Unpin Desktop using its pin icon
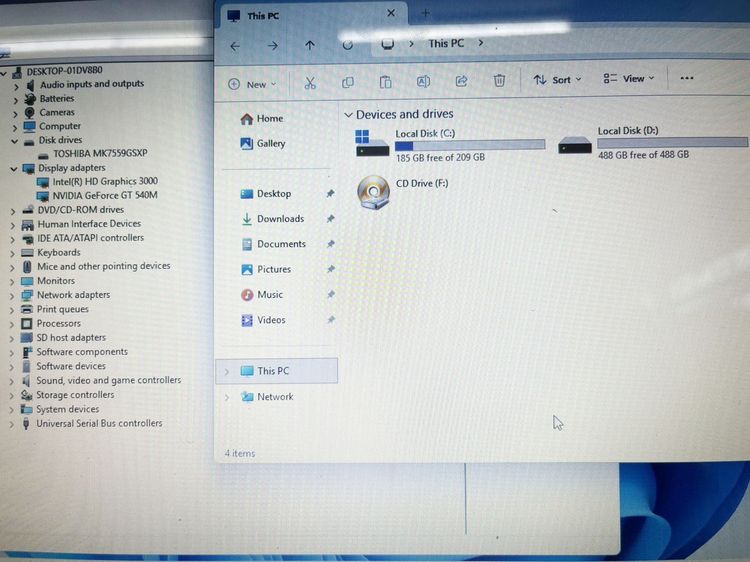The height and width of the screenshot is (562, 750). pos(330,193)
